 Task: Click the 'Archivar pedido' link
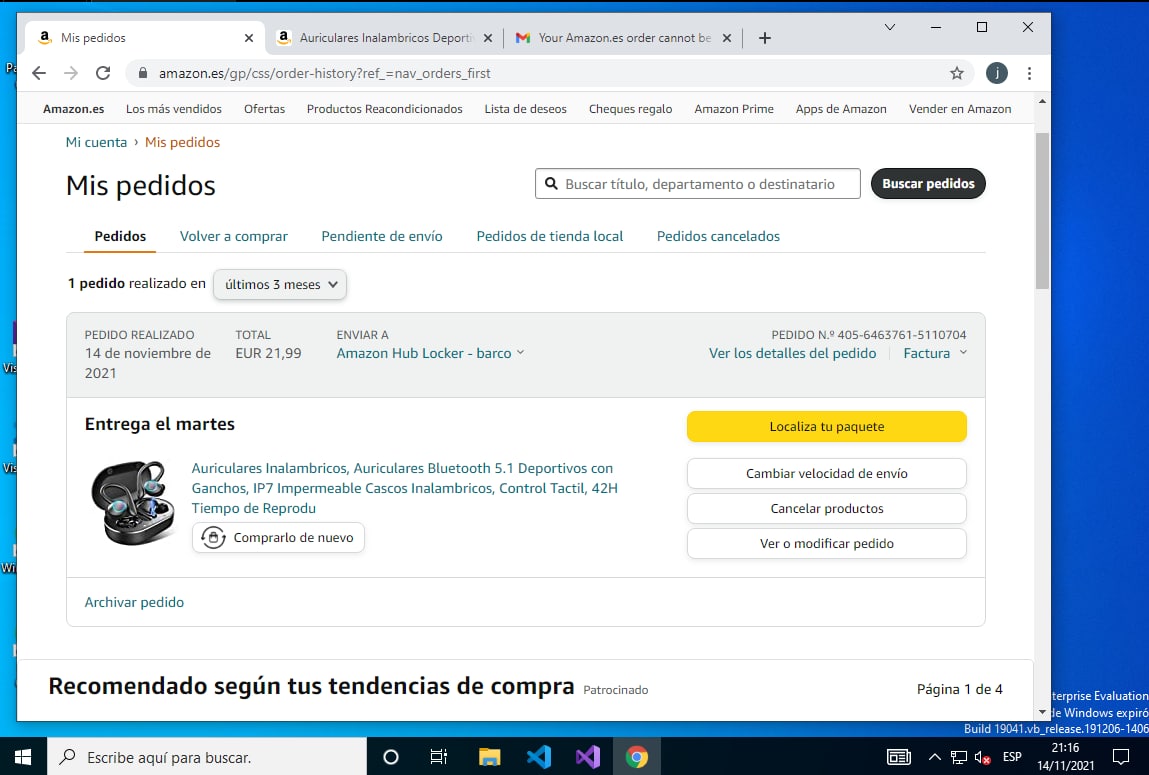134,602
